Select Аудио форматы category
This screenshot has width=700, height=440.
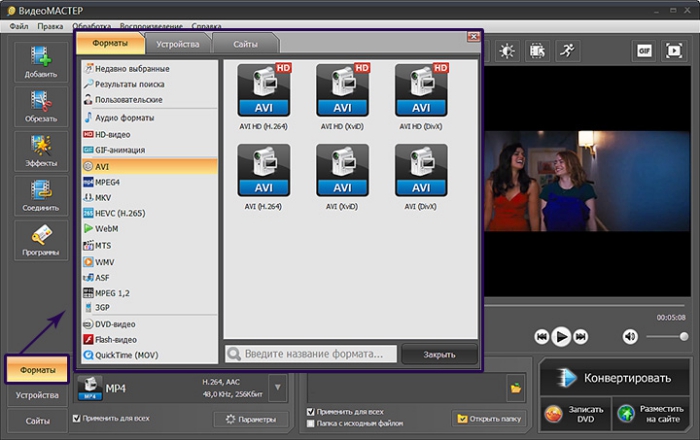coord(150,118)
